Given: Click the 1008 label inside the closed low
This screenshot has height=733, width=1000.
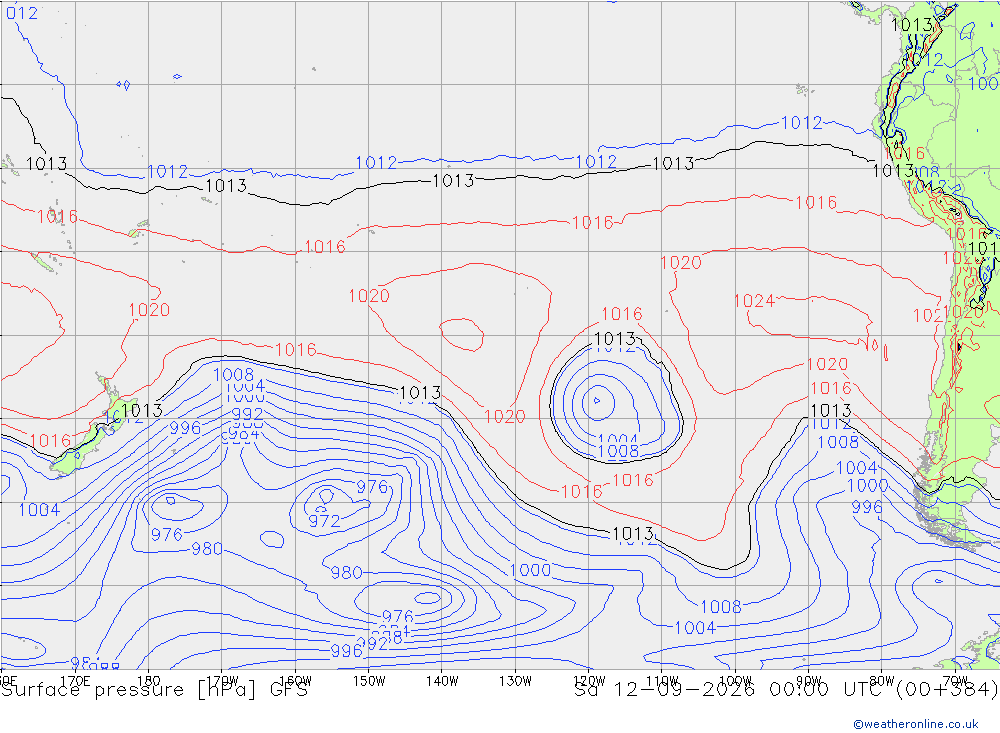Looking at the screenshot, I should point(618,451).
